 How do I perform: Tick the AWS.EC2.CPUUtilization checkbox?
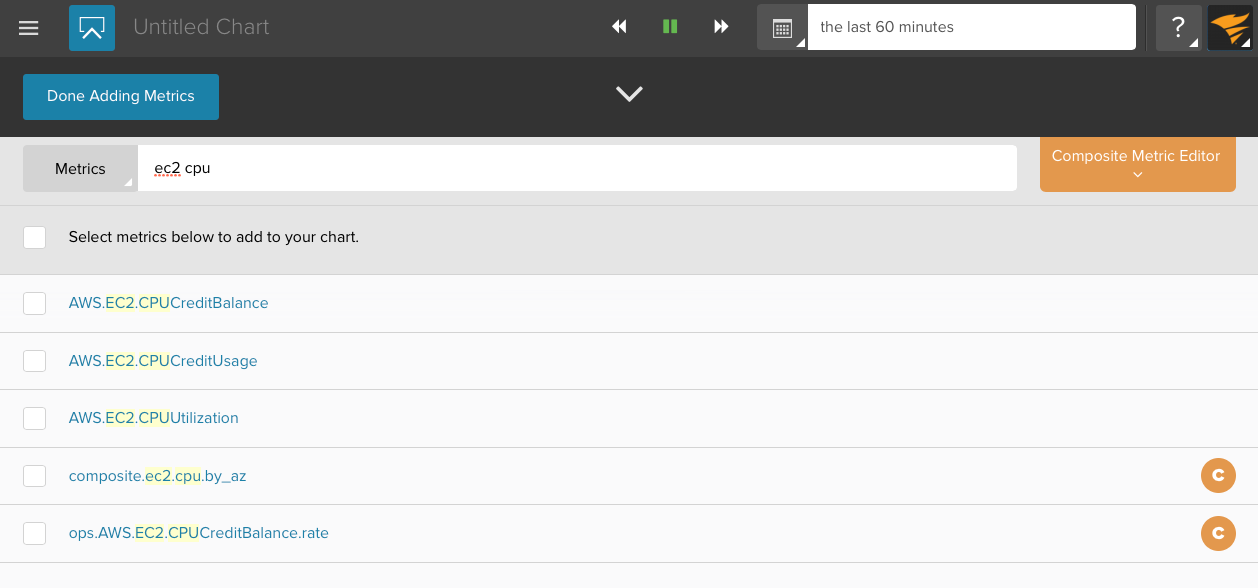pyautogui.click(x=35, y=418)
